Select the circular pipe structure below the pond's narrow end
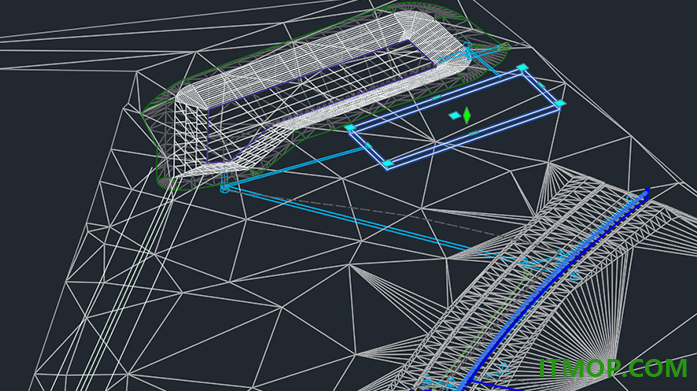The image size is (697, 391). [x=224, y=189]
